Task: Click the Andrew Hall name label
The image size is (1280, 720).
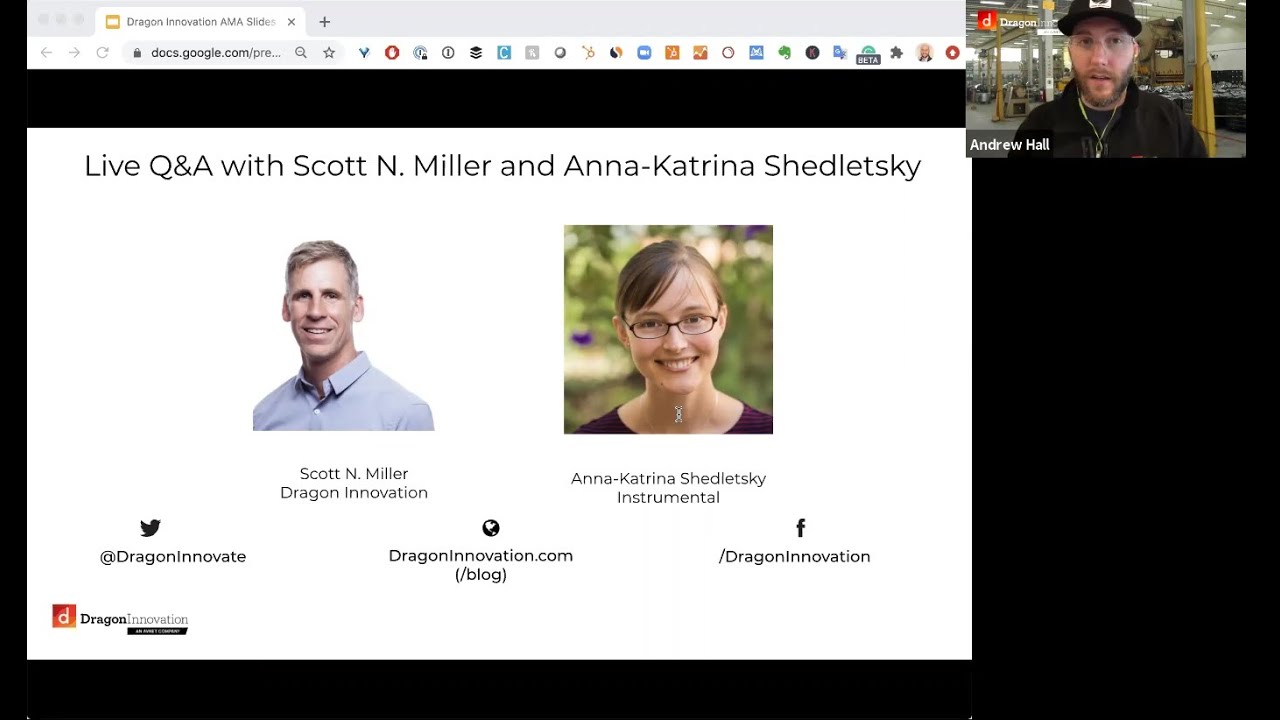Action: click(x=1010, y=145)
